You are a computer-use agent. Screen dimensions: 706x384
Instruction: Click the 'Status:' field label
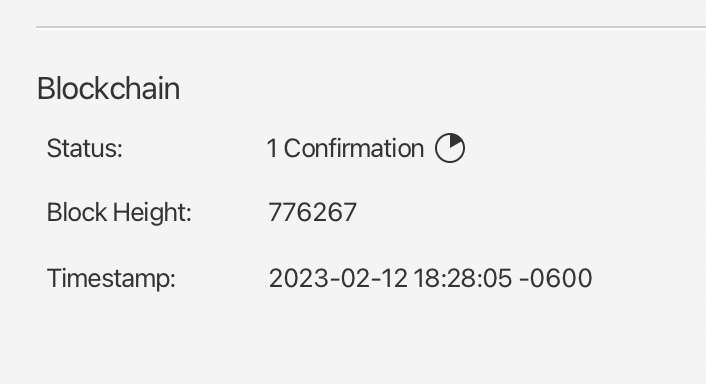point(85,148)
